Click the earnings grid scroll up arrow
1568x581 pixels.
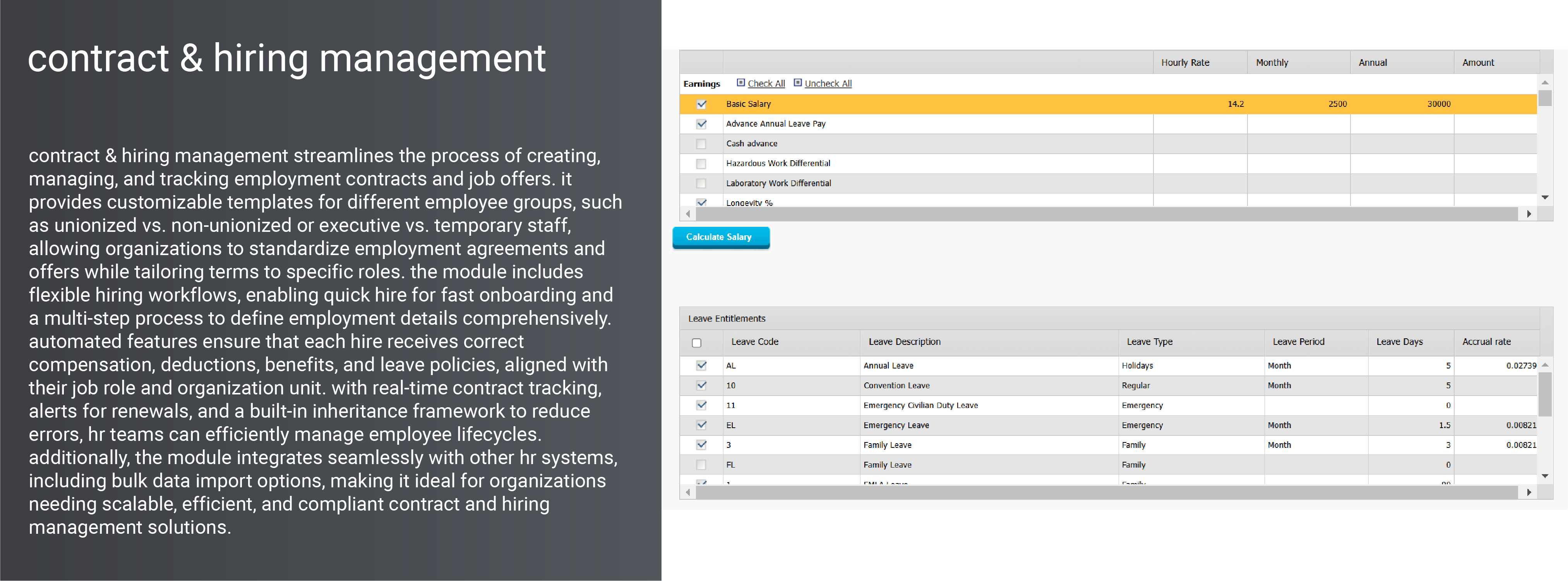1545,82
